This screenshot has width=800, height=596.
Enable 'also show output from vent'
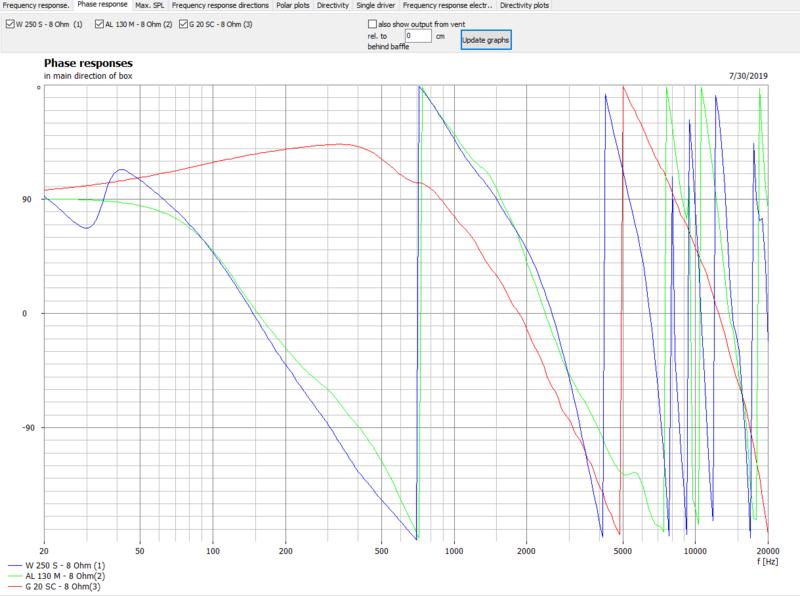click(373, 23)
